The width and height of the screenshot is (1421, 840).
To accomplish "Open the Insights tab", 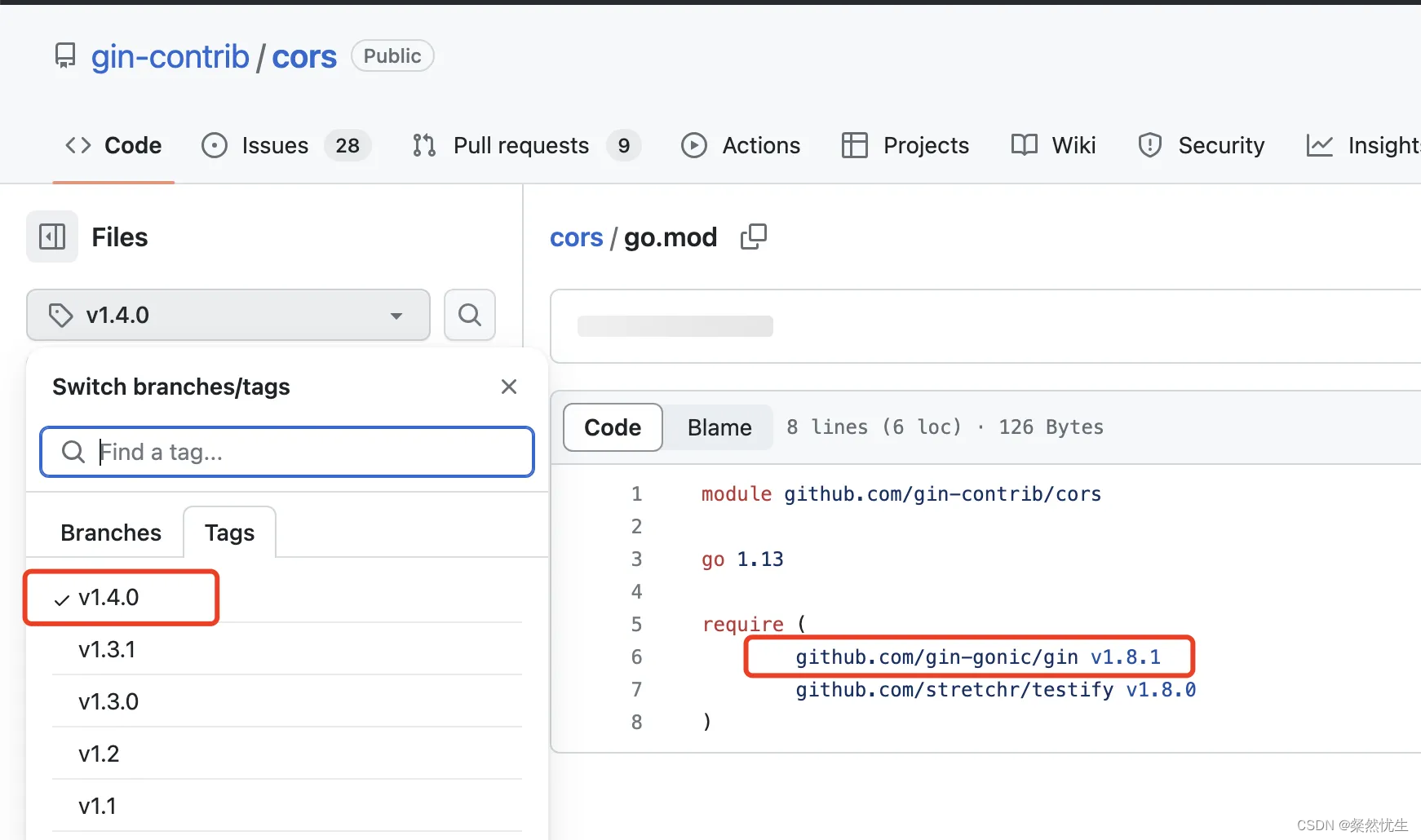I will [1362, 145].
